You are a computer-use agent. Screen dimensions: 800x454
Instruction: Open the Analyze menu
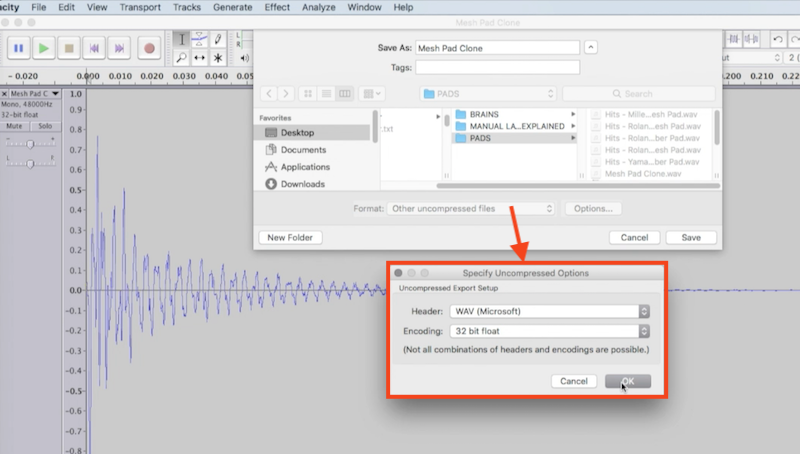(321, 7)
